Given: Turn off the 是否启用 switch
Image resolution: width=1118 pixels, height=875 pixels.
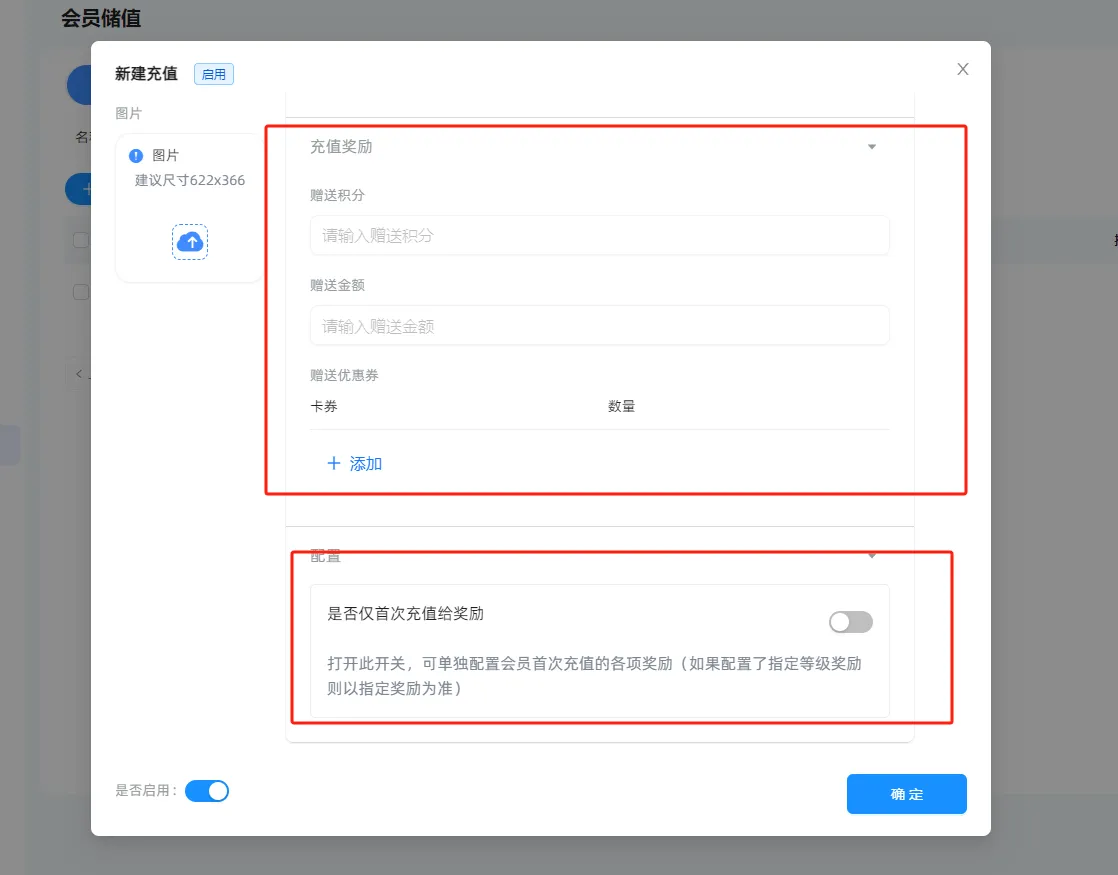Looking at the screenshot, I should [207, 791].
